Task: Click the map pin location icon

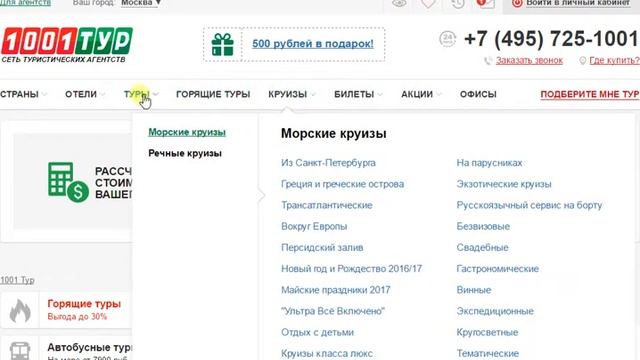Action: (582, 61)
